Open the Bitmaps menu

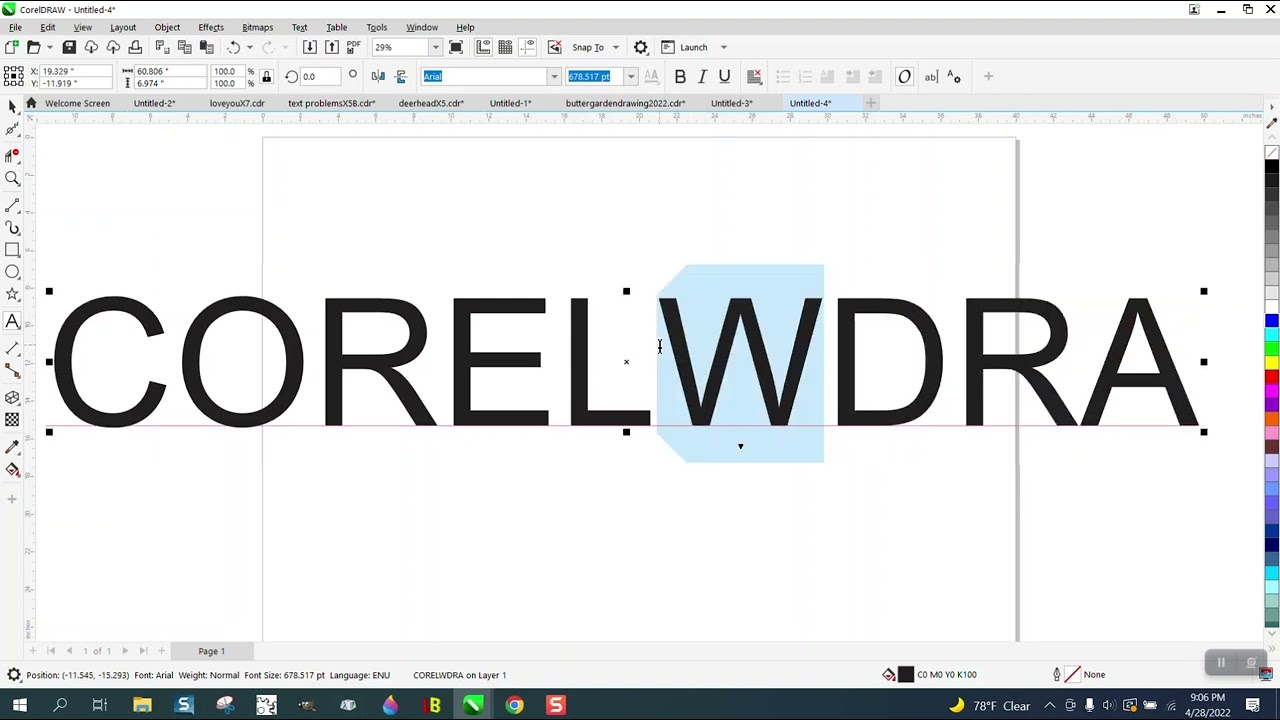point(257,27)
